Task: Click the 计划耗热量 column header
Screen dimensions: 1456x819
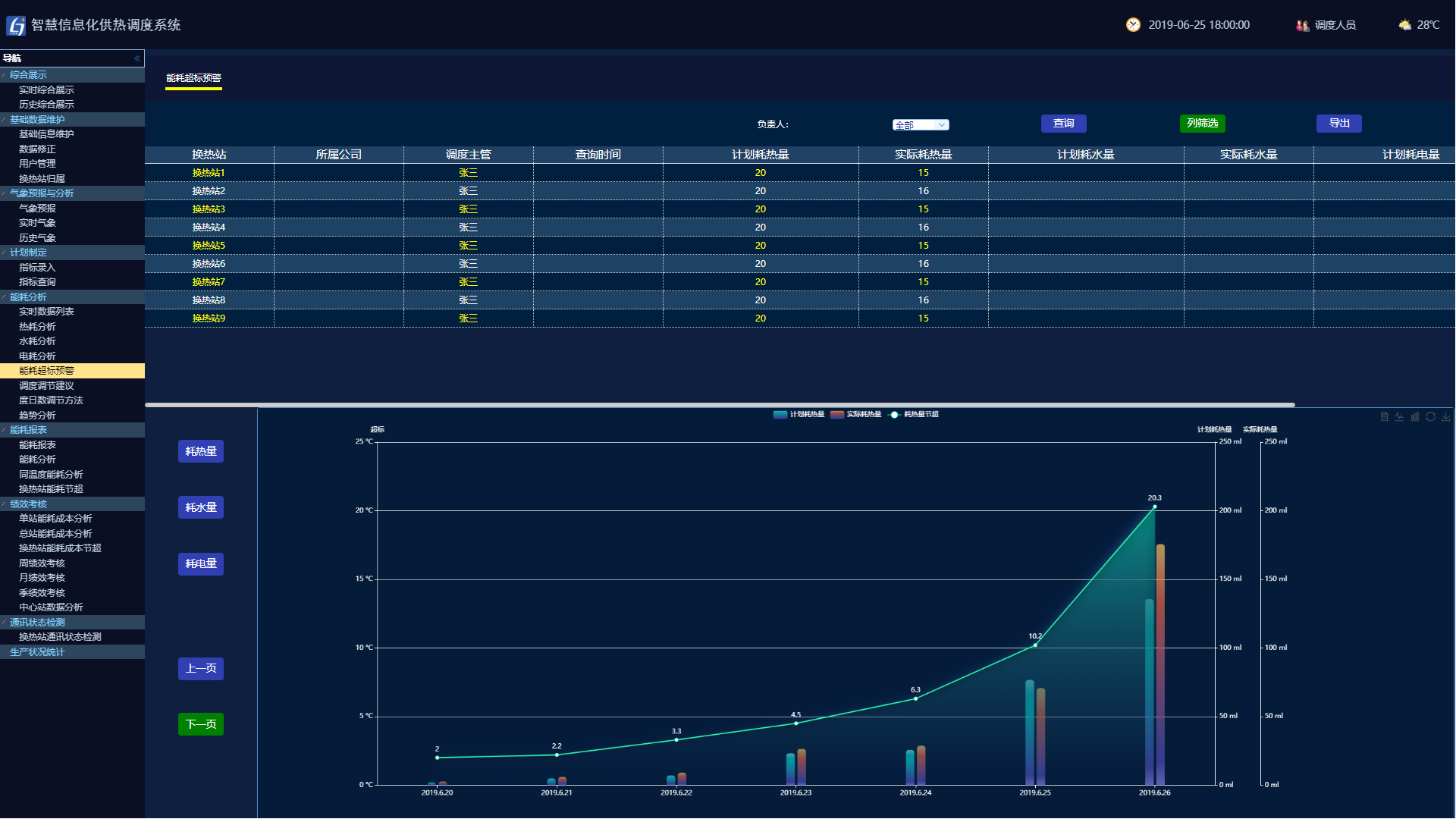Action: click(x=761, y=155)
